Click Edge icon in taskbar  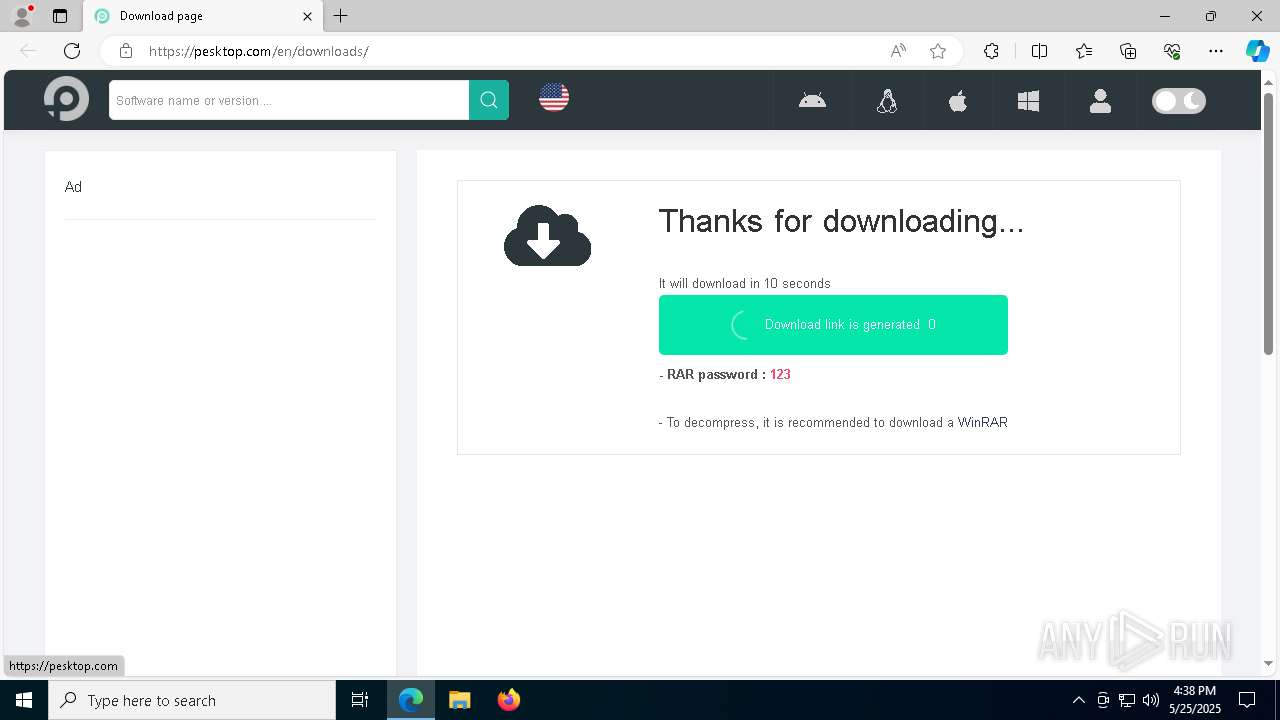coord(411,700)
